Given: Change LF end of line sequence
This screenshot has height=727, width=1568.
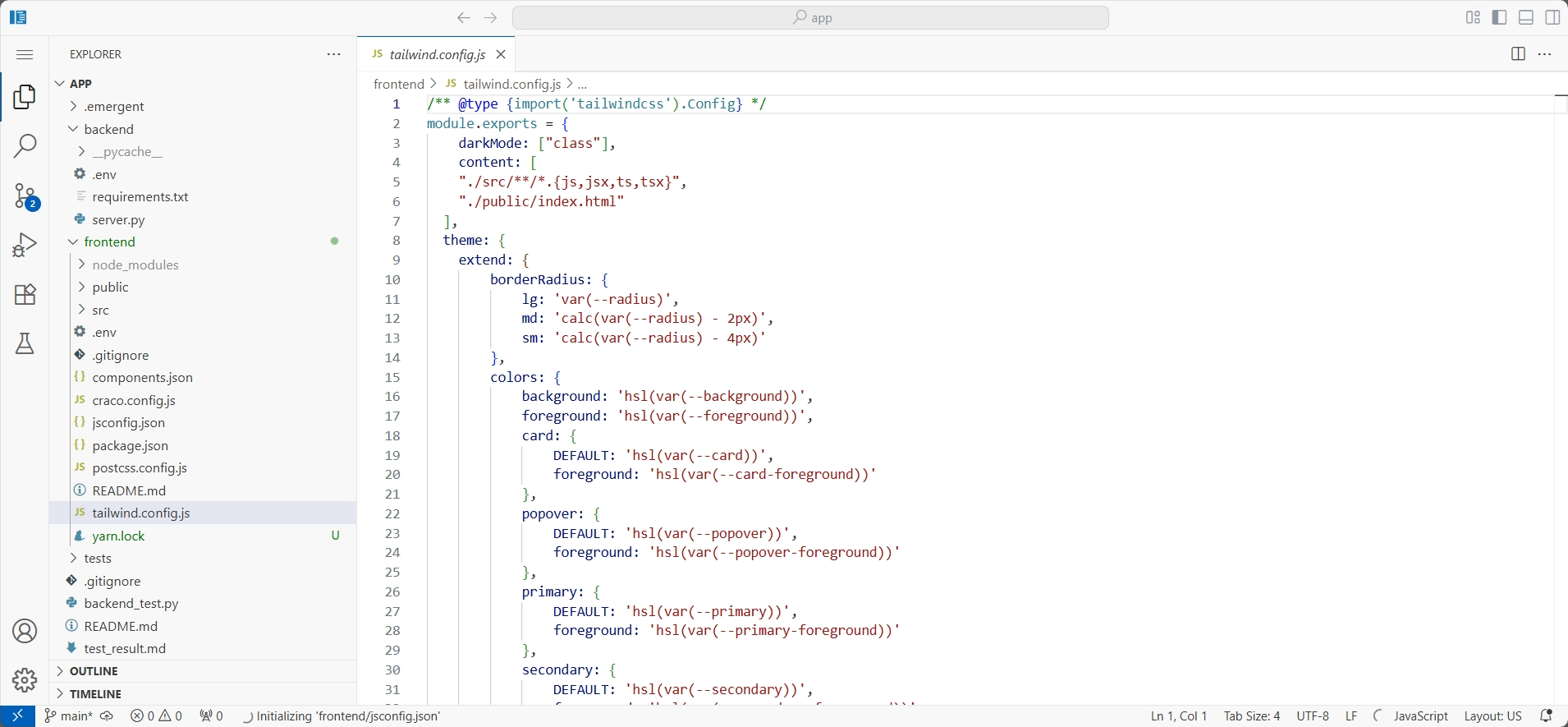Looking at the screenshot, I should point(1351,716).
